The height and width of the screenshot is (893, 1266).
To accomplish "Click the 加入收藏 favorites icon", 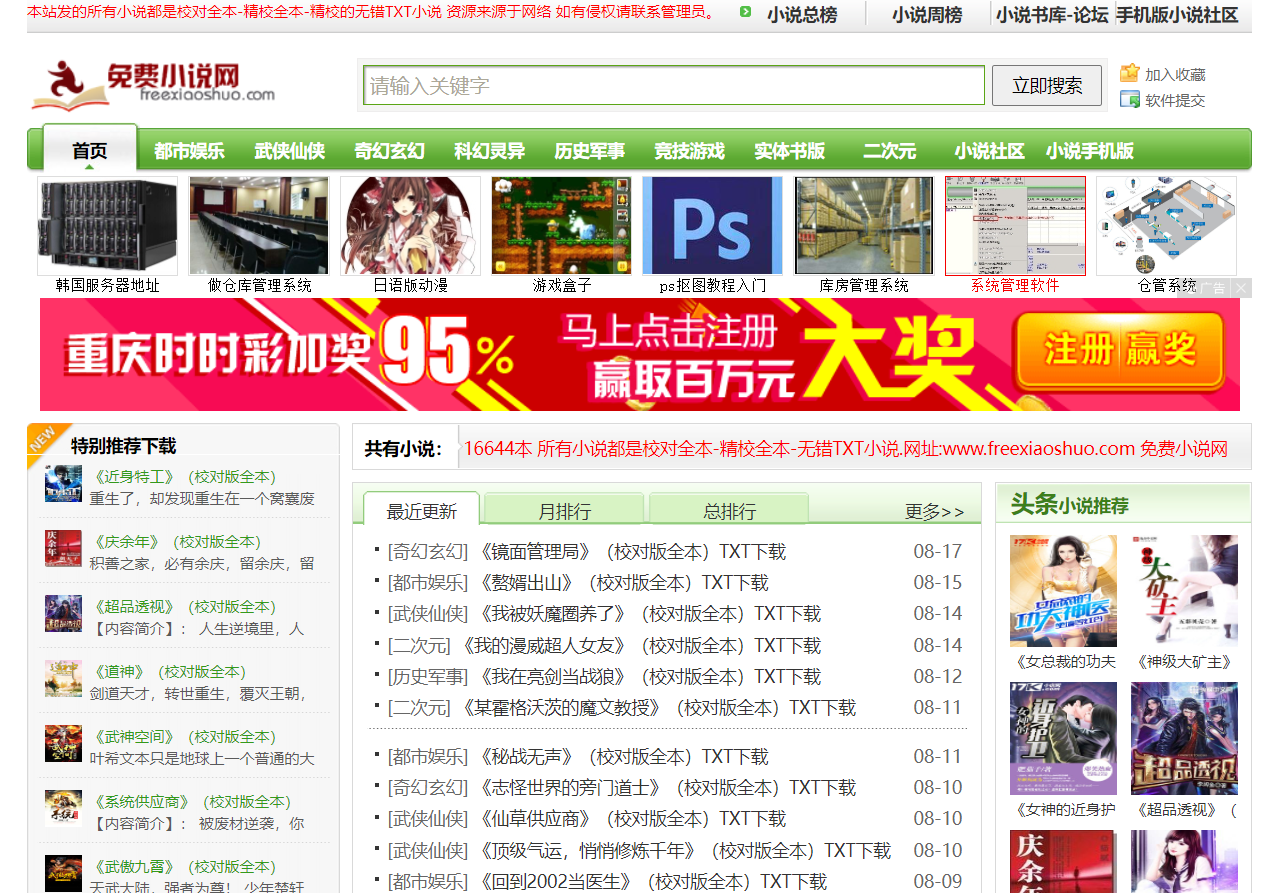I will [x=1130, y=73].
